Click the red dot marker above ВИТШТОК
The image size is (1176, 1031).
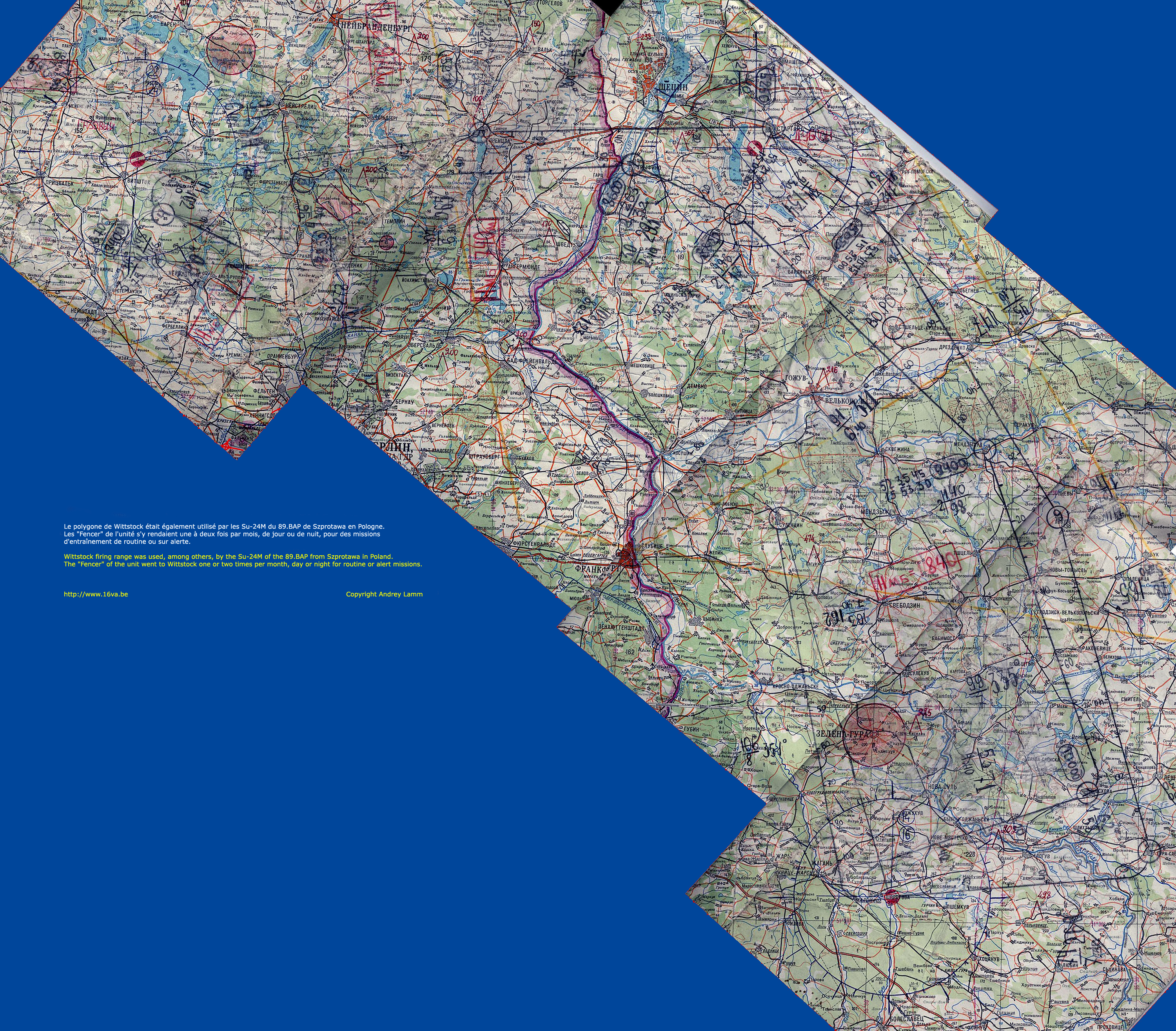137,159
